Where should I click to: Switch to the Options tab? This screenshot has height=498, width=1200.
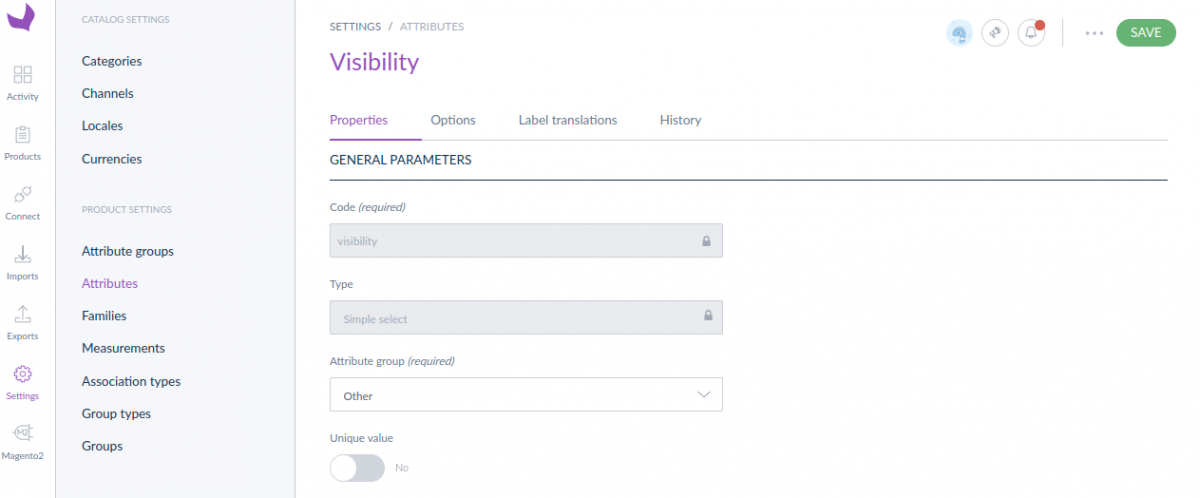tap(453, 120)
